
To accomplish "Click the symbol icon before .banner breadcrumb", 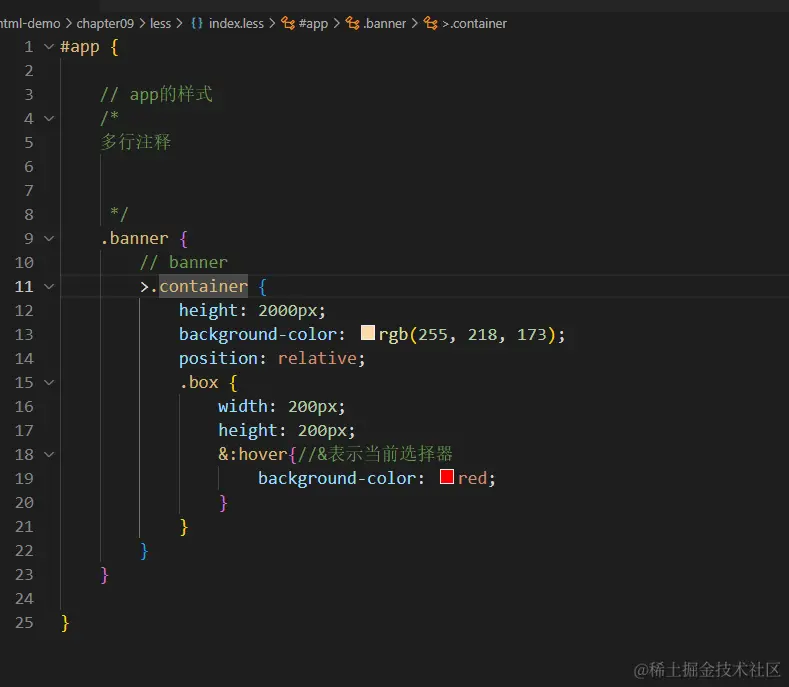I will click(352, 23).
